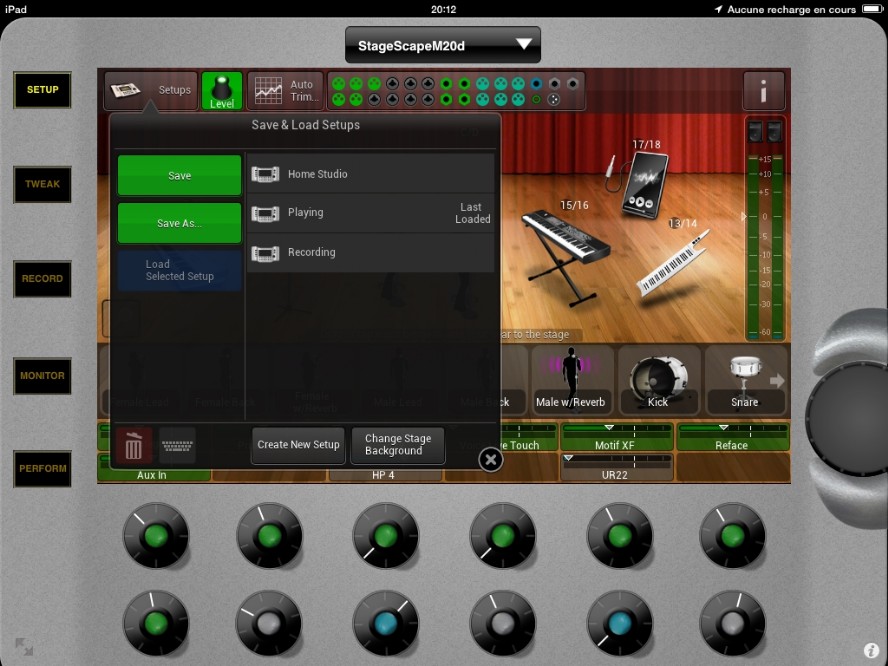Click the trash can delete setup icon

pos(135,445)
